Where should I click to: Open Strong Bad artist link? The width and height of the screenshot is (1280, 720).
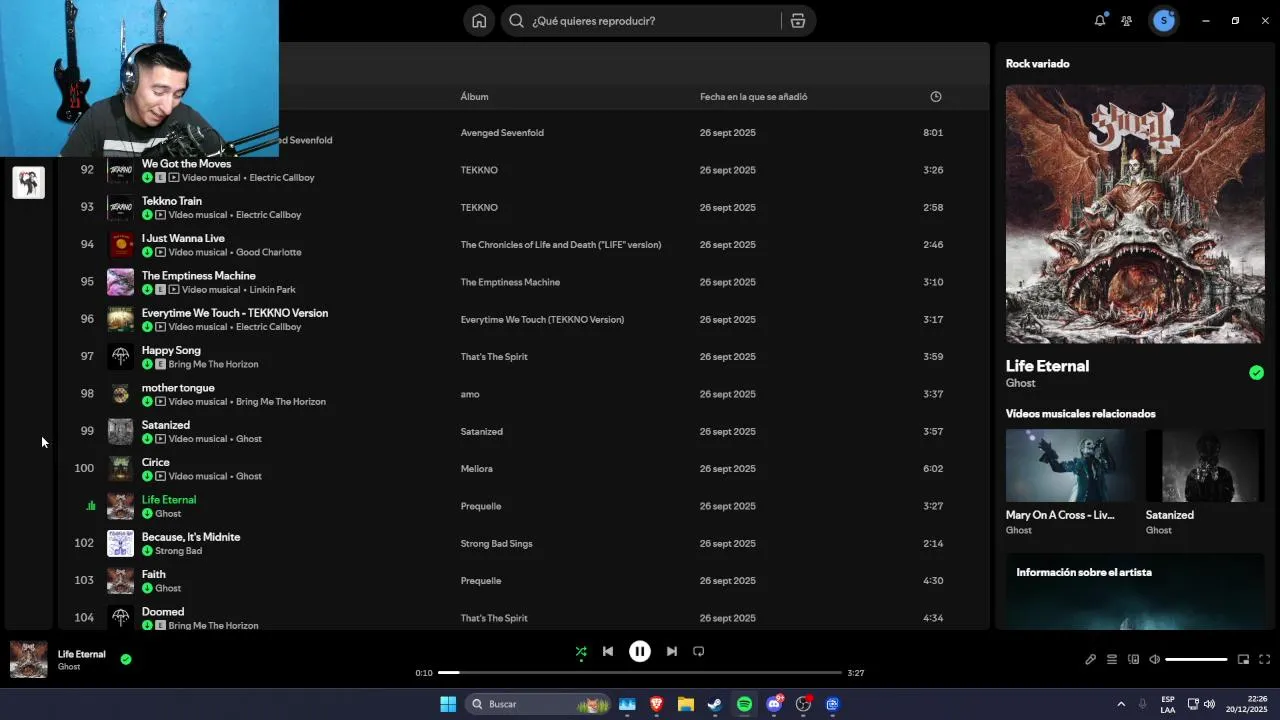coord(178,551)
